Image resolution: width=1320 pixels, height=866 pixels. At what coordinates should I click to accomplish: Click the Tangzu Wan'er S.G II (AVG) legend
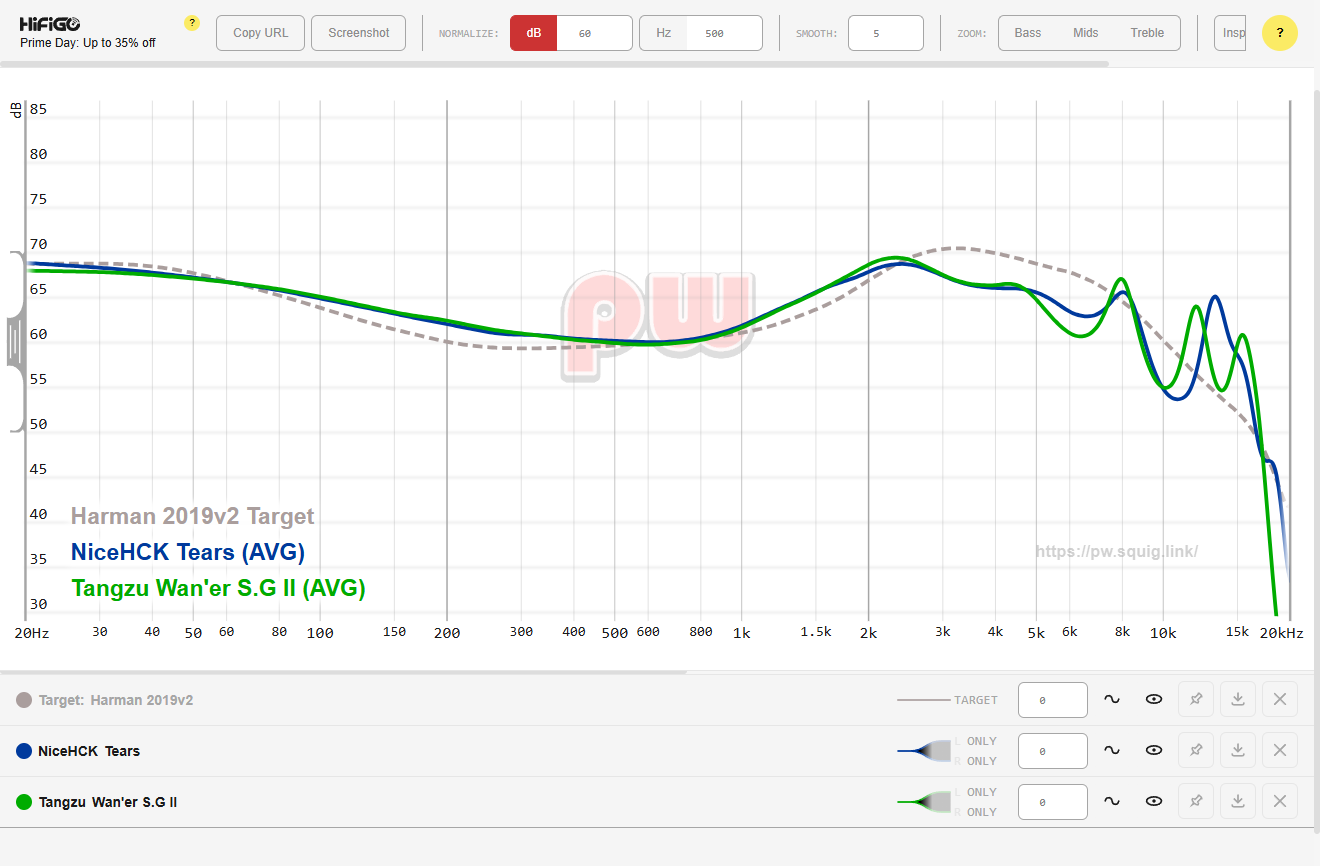click(x=218, y=588)
